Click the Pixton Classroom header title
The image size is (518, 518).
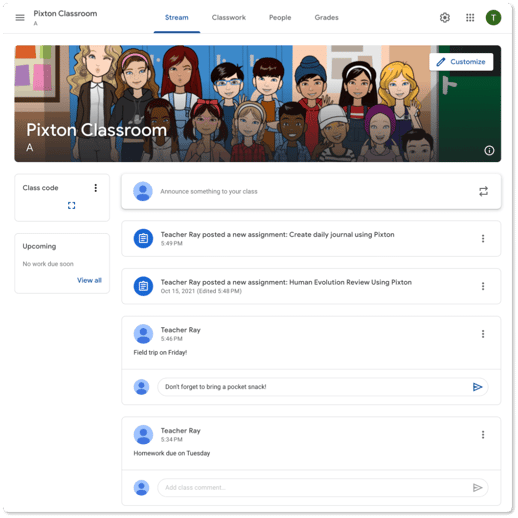point(65,14)
